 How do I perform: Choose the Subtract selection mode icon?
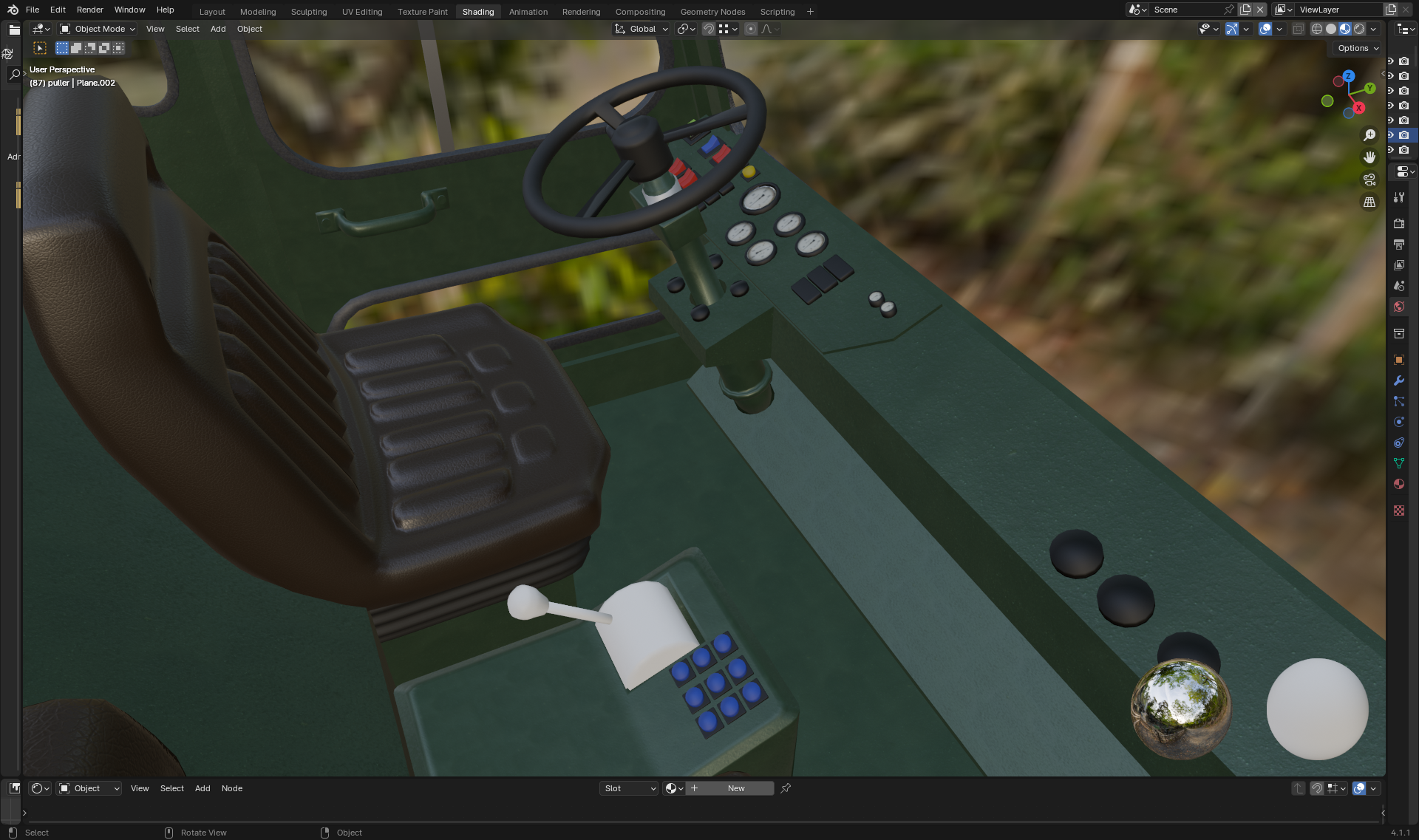click(x=90, y=48)
